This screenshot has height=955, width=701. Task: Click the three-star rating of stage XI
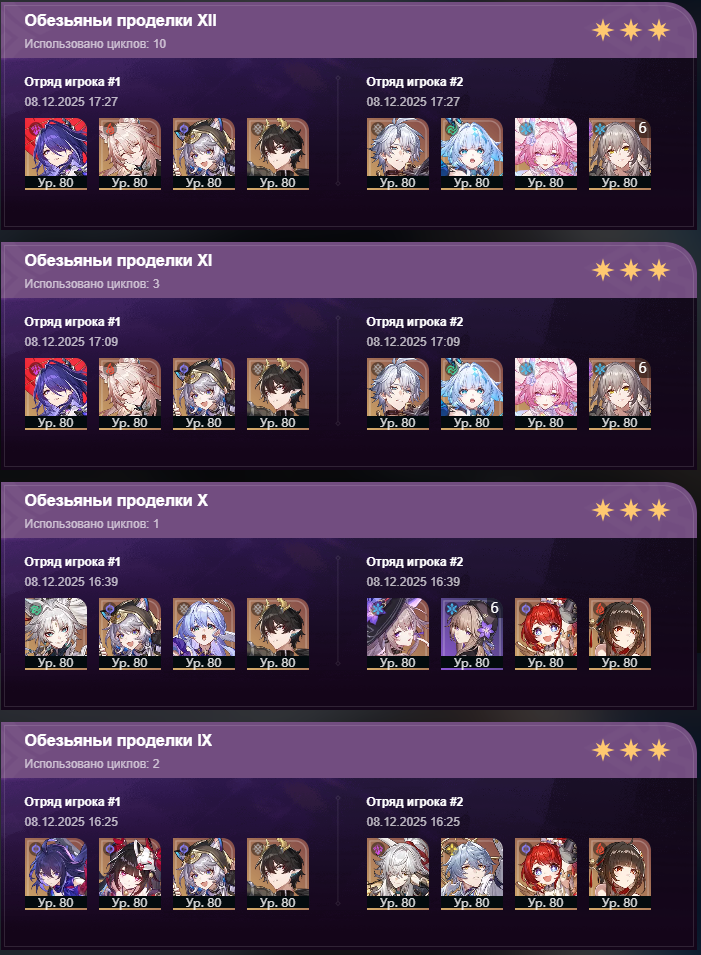pos(631,270)
